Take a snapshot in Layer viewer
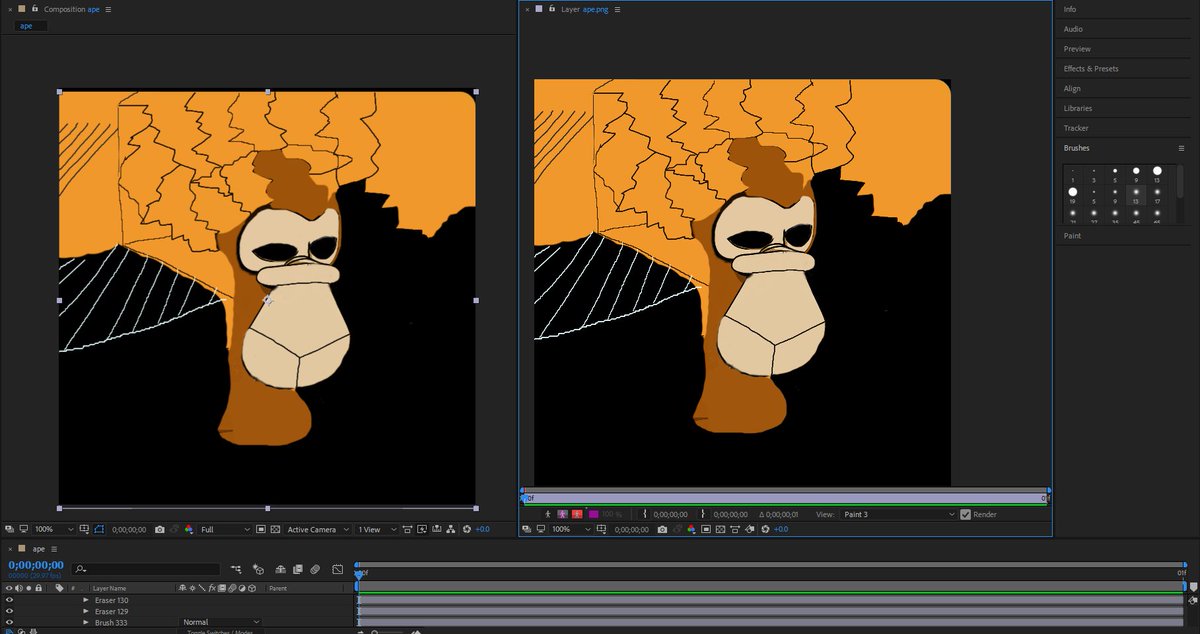The width and height of the screenshot is (1200, 634). pos(661,530)
